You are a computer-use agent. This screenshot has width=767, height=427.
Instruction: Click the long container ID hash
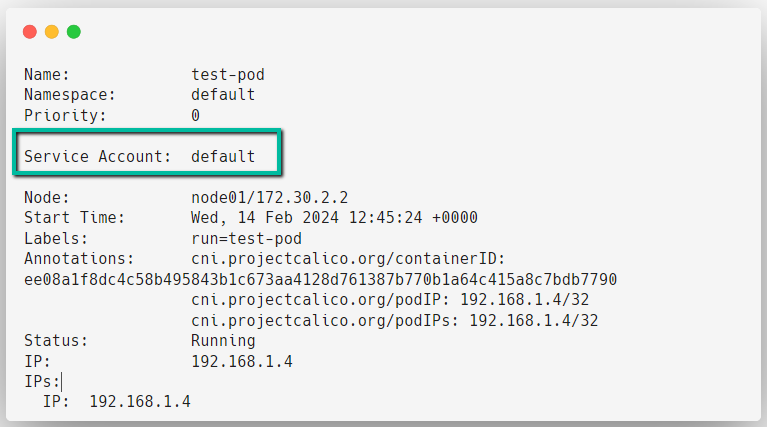coord(320,280)
